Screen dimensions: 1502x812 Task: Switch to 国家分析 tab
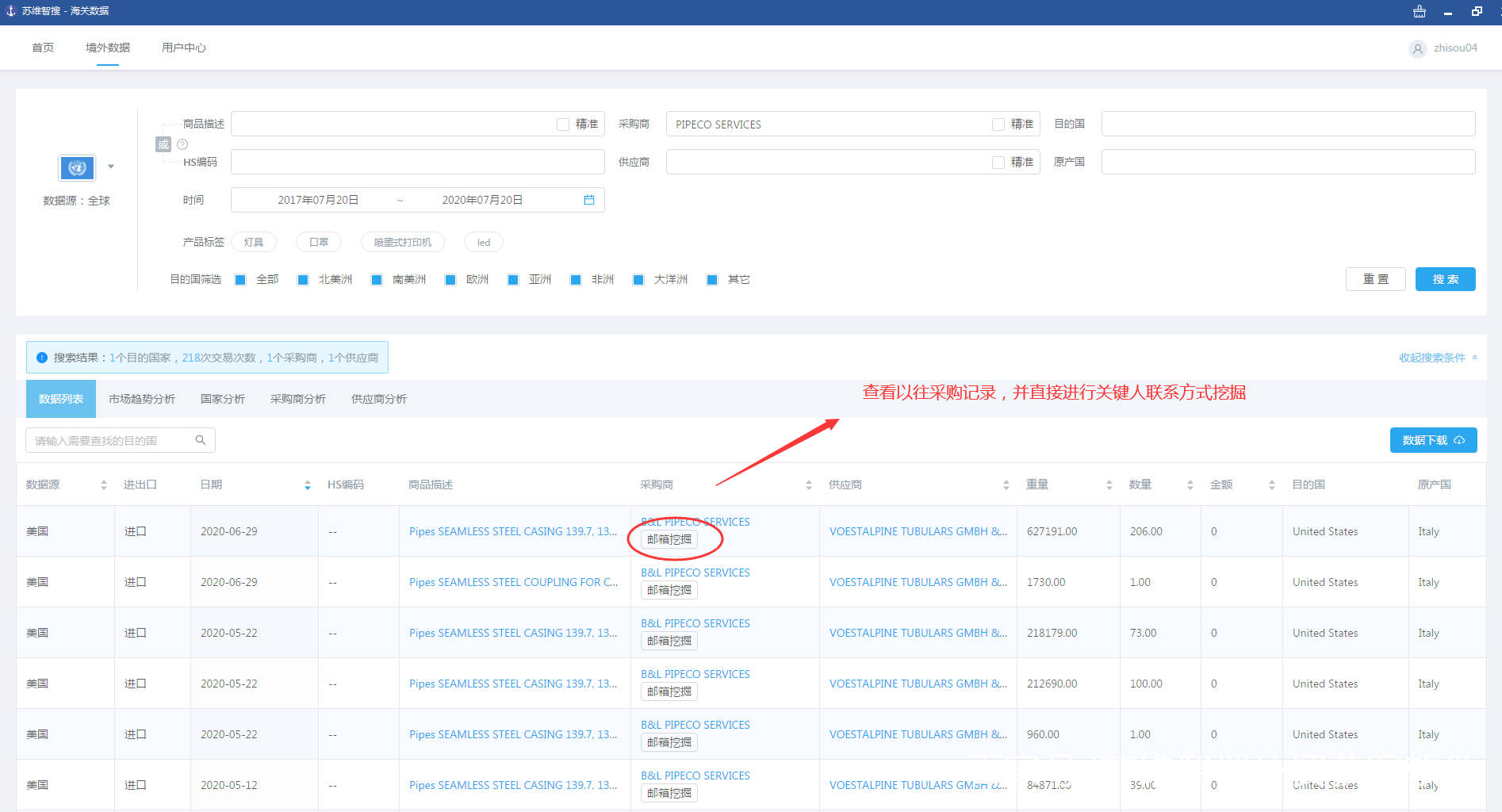pos(223,399)
